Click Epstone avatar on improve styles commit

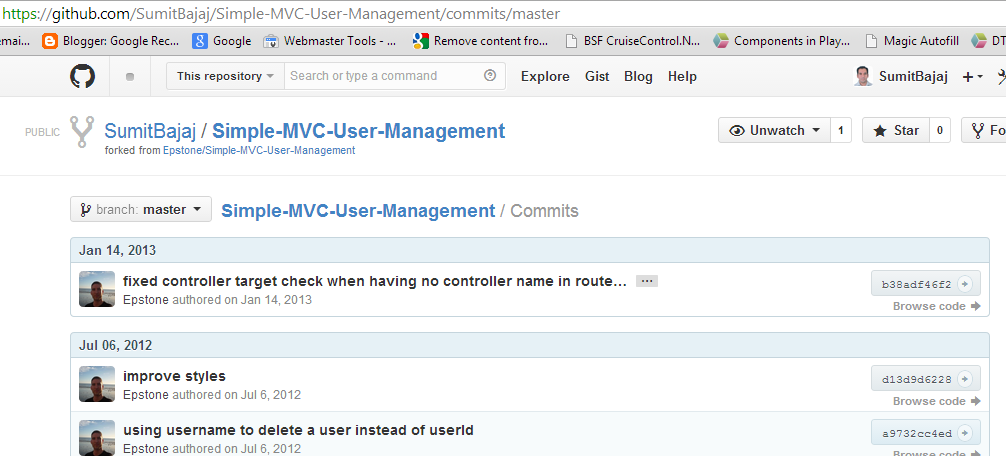pyautogui.click(x=97, y=384)
